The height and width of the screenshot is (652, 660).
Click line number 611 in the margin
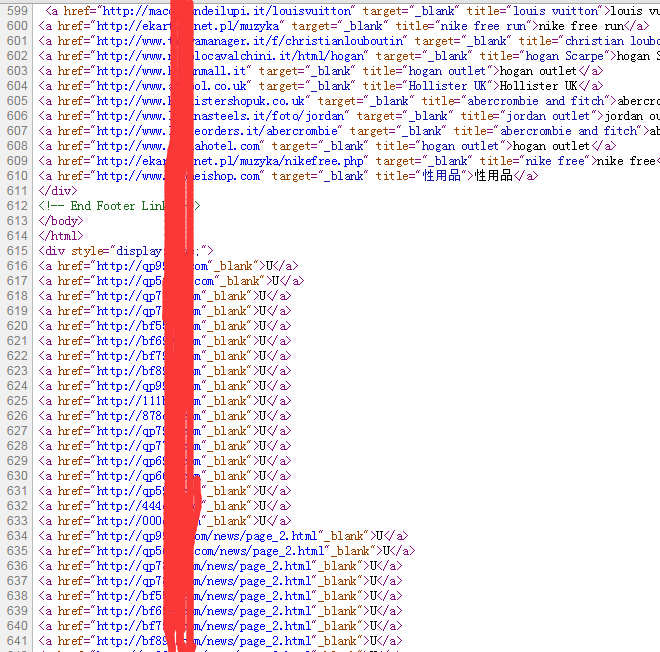17,191
